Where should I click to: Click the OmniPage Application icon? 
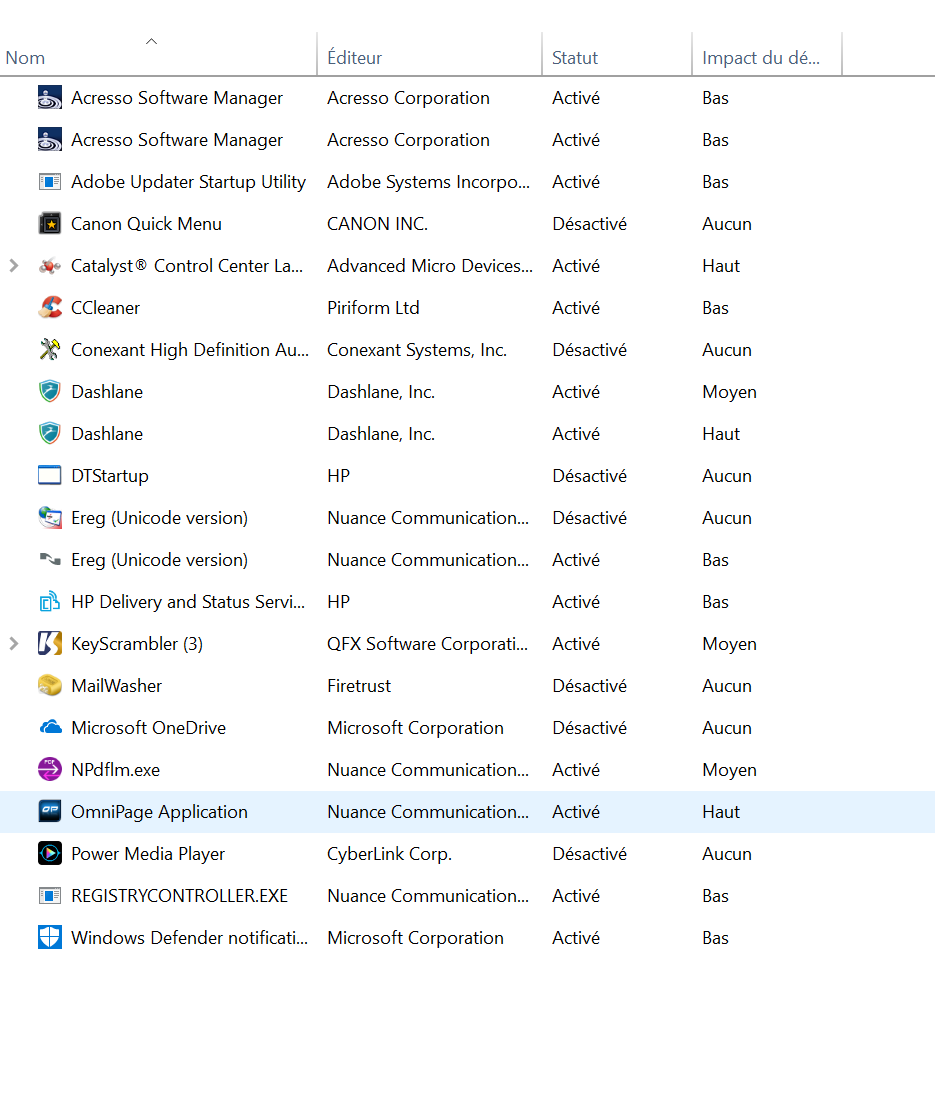click(x=49, y=812)
